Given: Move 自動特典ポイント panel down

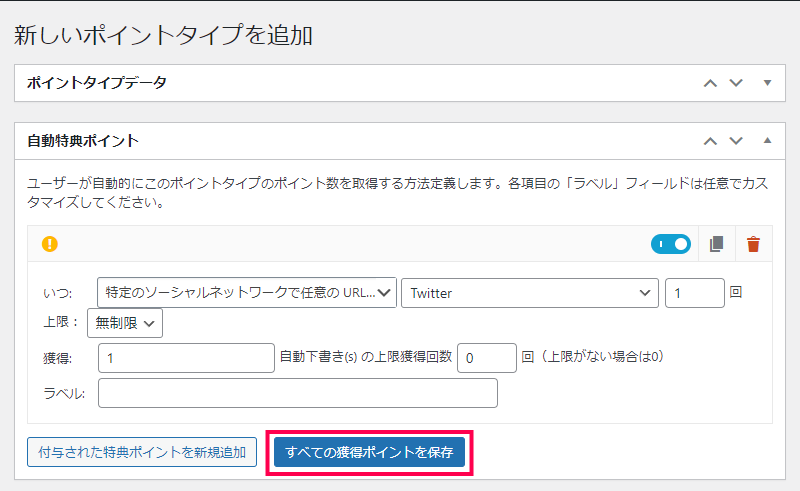Looking at the screenshot, I should 736,141.
